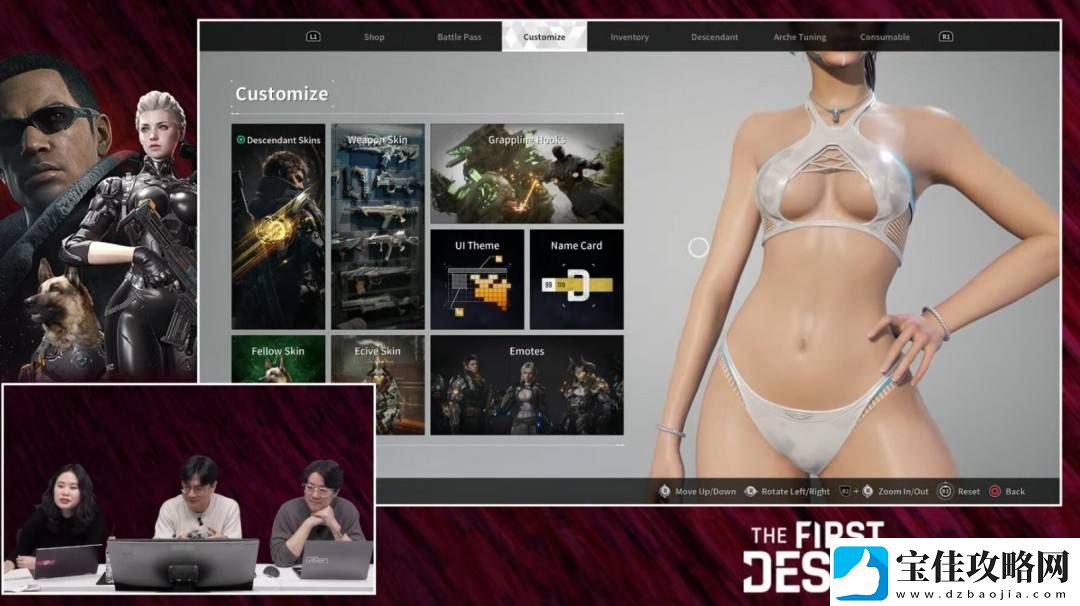Go to the Inventory tab
Screen dimensions: 1080x606
click(630, 37)
